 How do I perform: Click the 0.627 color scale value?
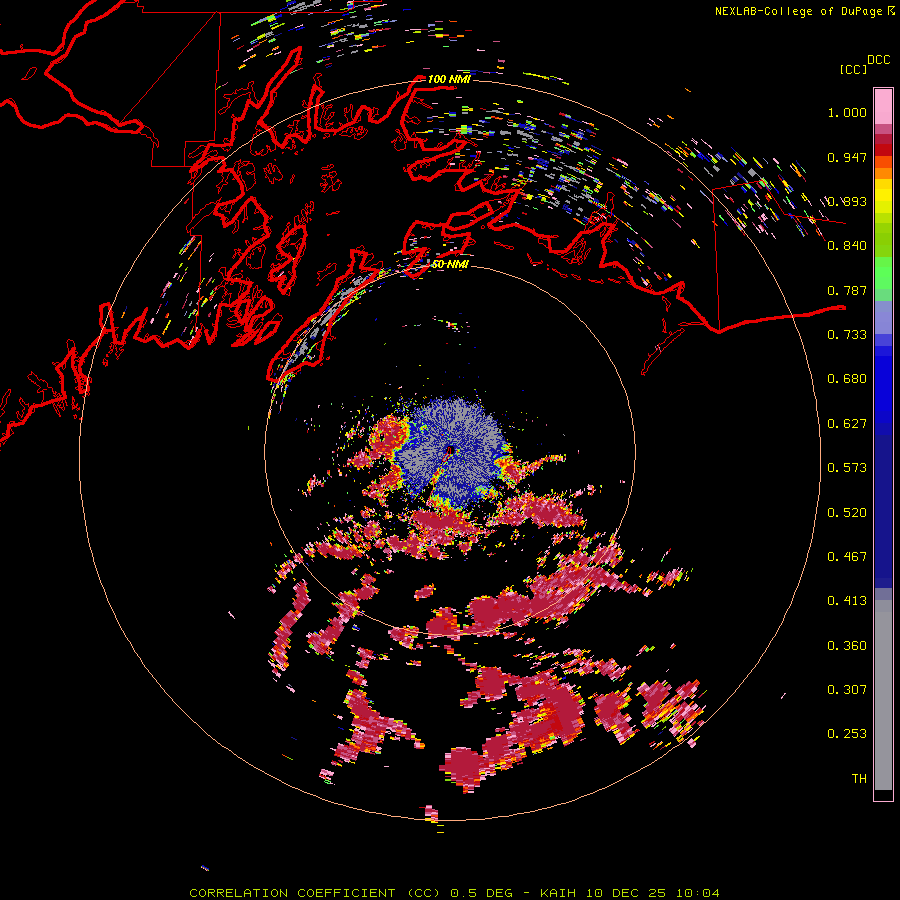pyautogui.click(x=847, y=424)
